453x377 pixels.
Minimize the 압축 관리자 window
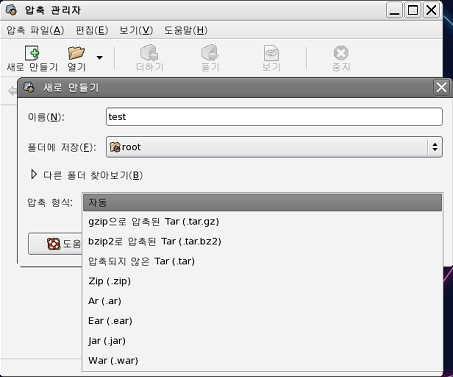[394, 10]
